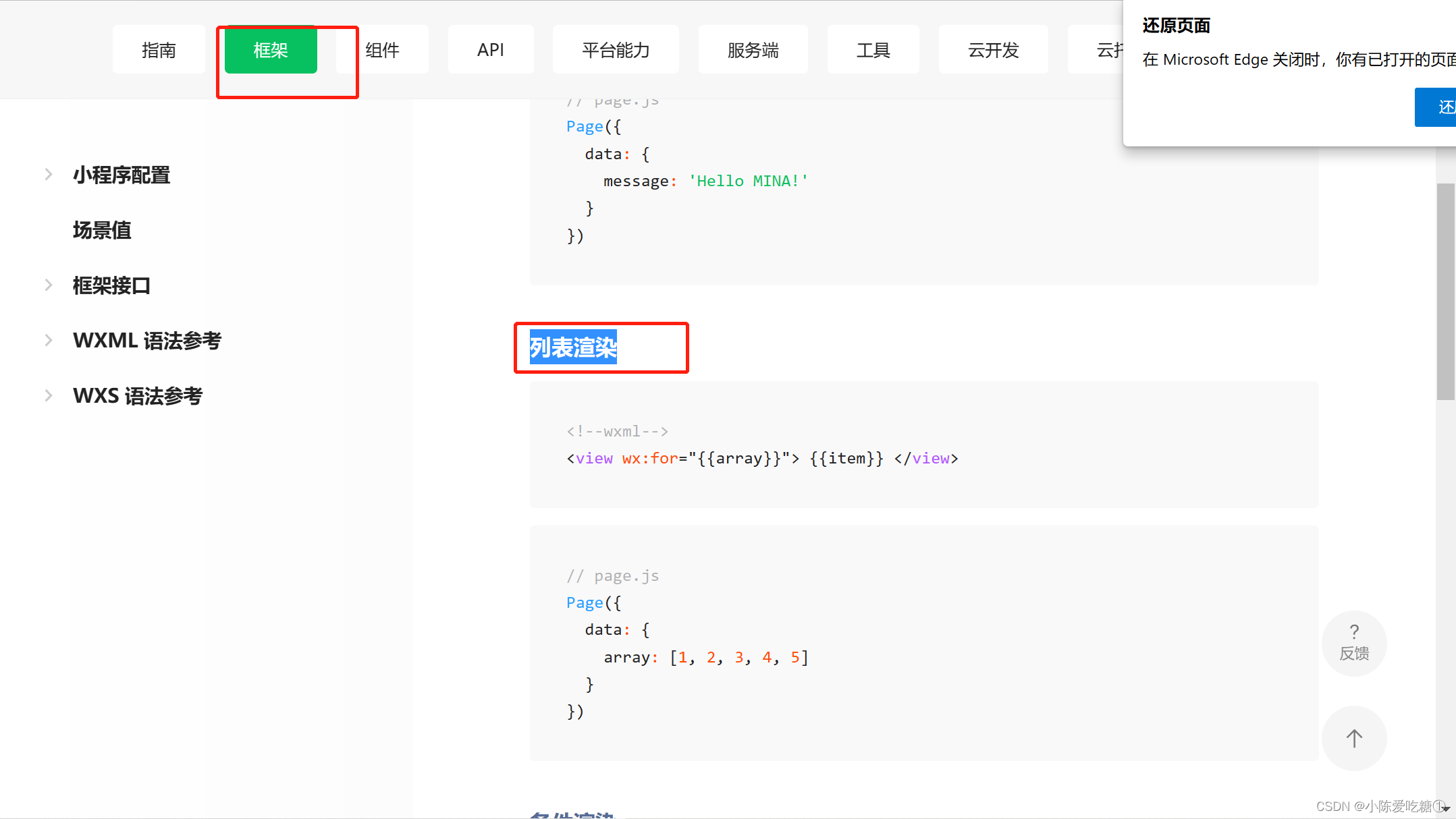Click the scroll-to-top arrow button
Screen dimensions: 1456x819
[x=1353, y=738]
